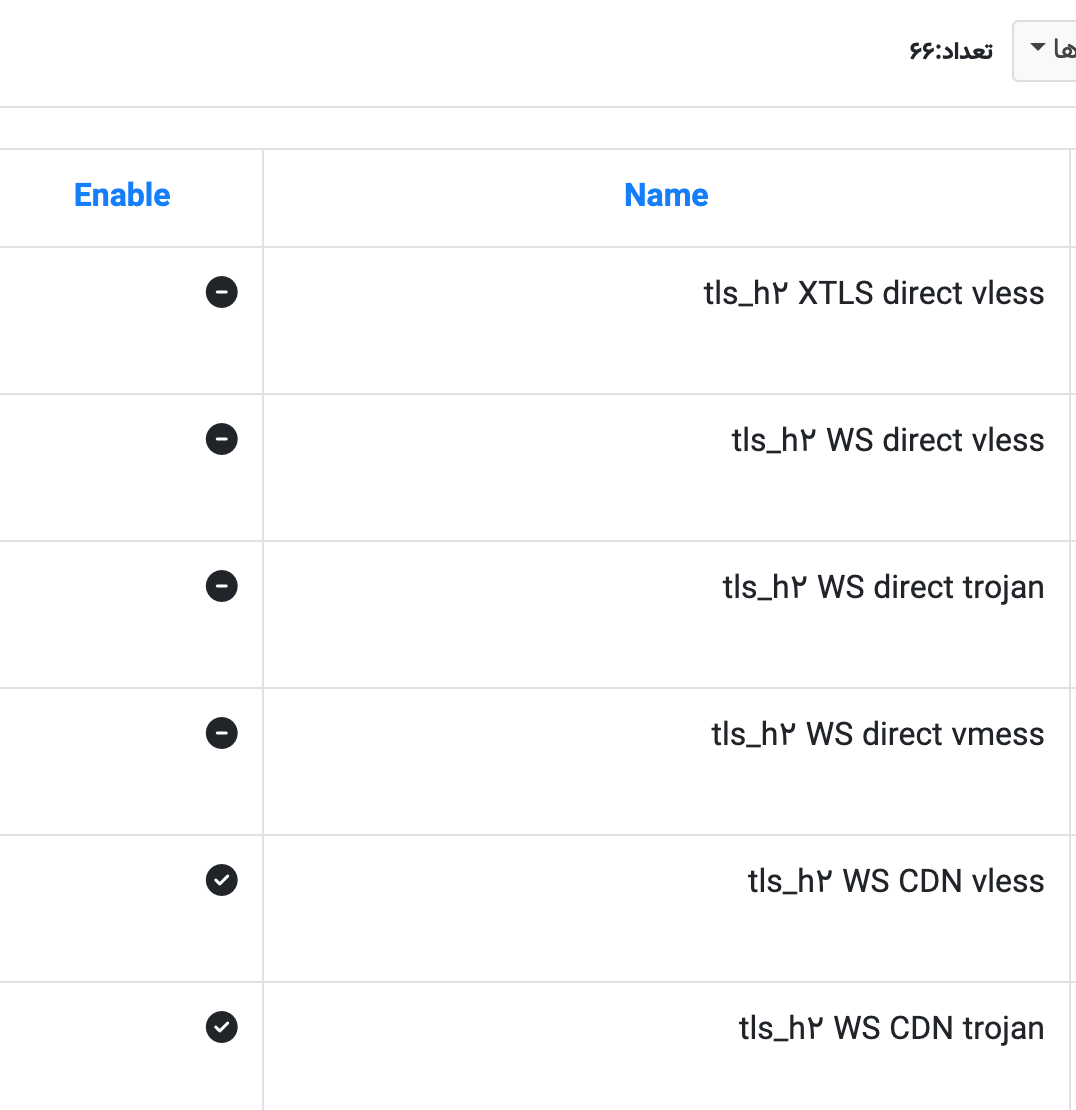
Task: Click the minus icon beside "tls_h۲ WS direct trojan"
Action: click(x=222, y=586)
